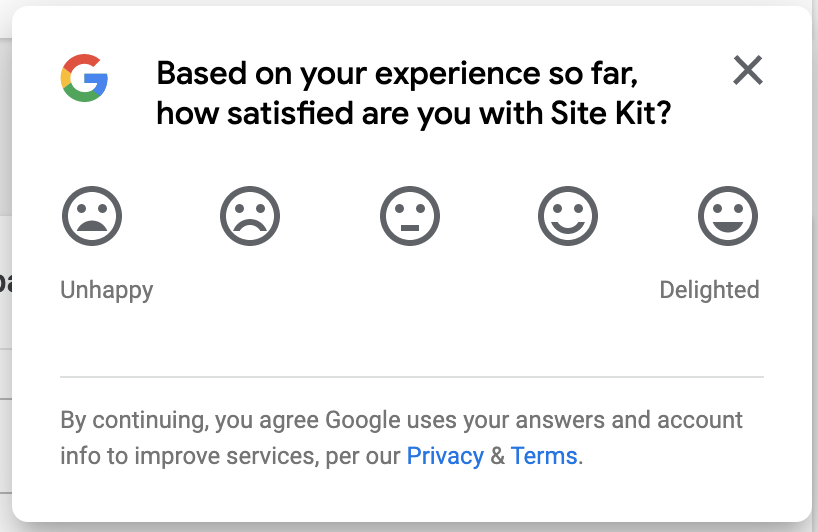
Task: Click the 'By continuing, you agree' disclaimer line
Action: 401,420
